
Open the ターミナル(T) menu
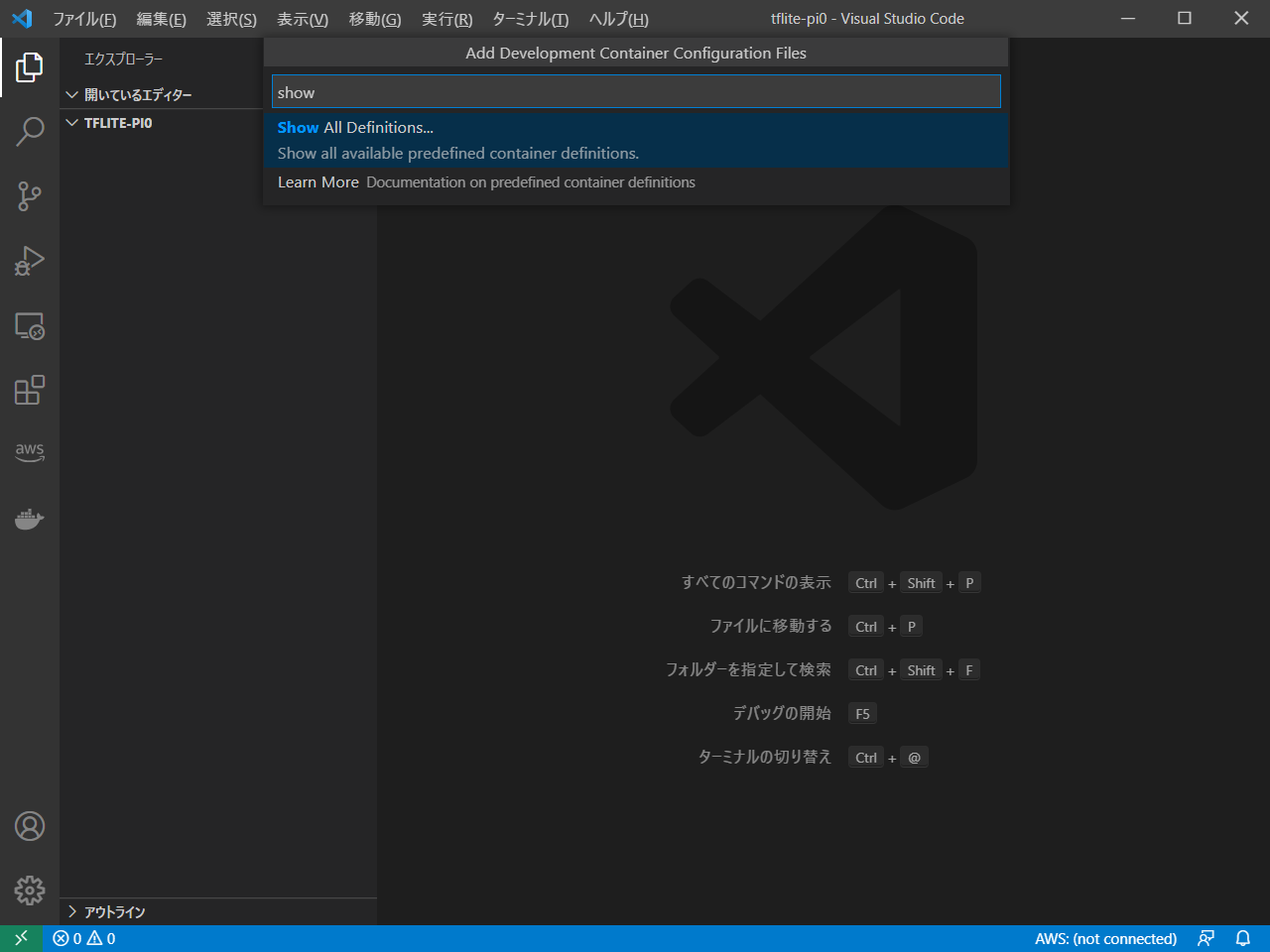coord(530,19)
